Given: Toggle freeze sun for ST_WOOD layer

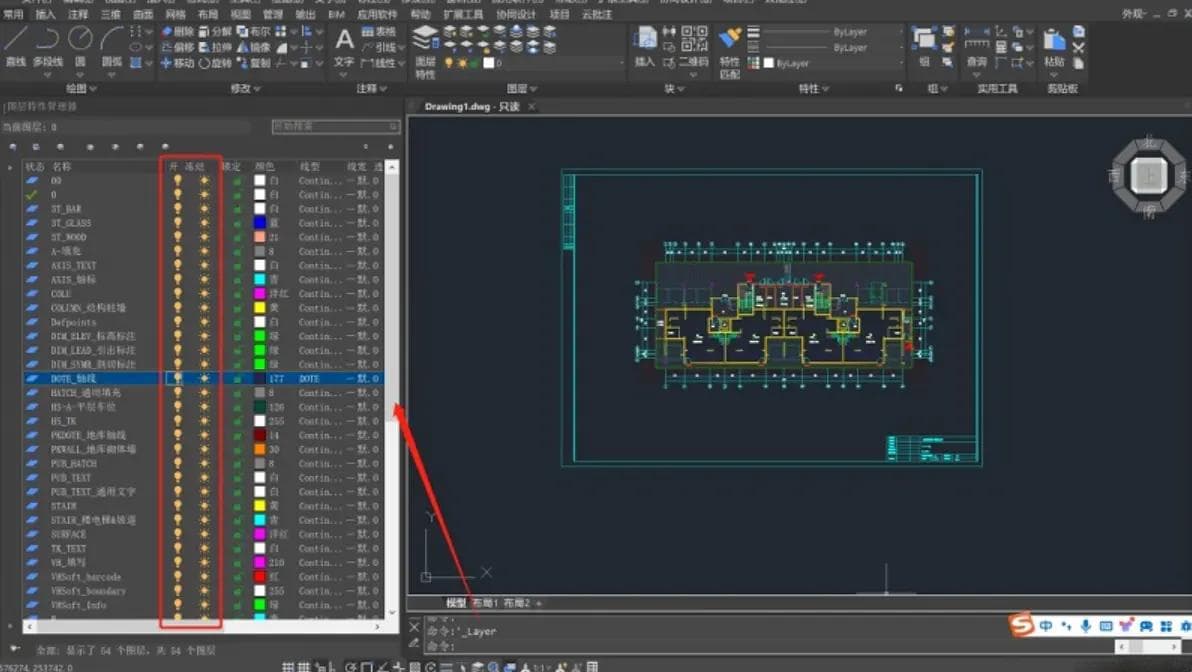Looking at the screenshot, I should [x=204, y=237].
